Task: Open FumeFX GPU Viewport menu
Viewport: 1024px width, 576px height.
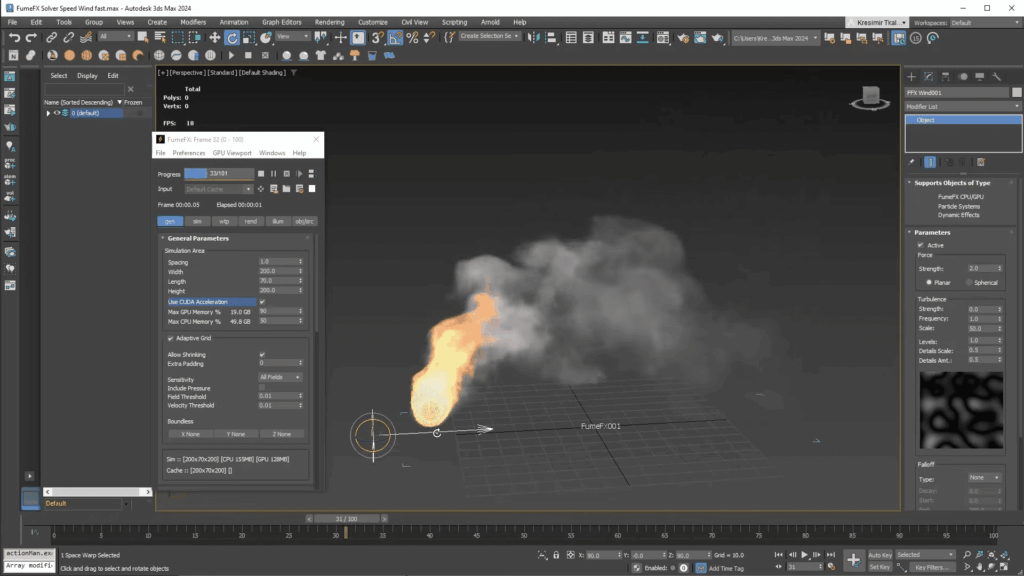Action: 232,153
